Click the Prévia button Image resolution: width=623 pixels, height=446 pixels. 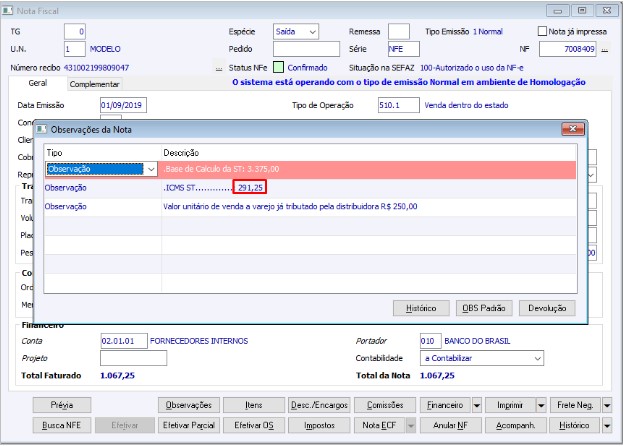click(x=62, y=405)
